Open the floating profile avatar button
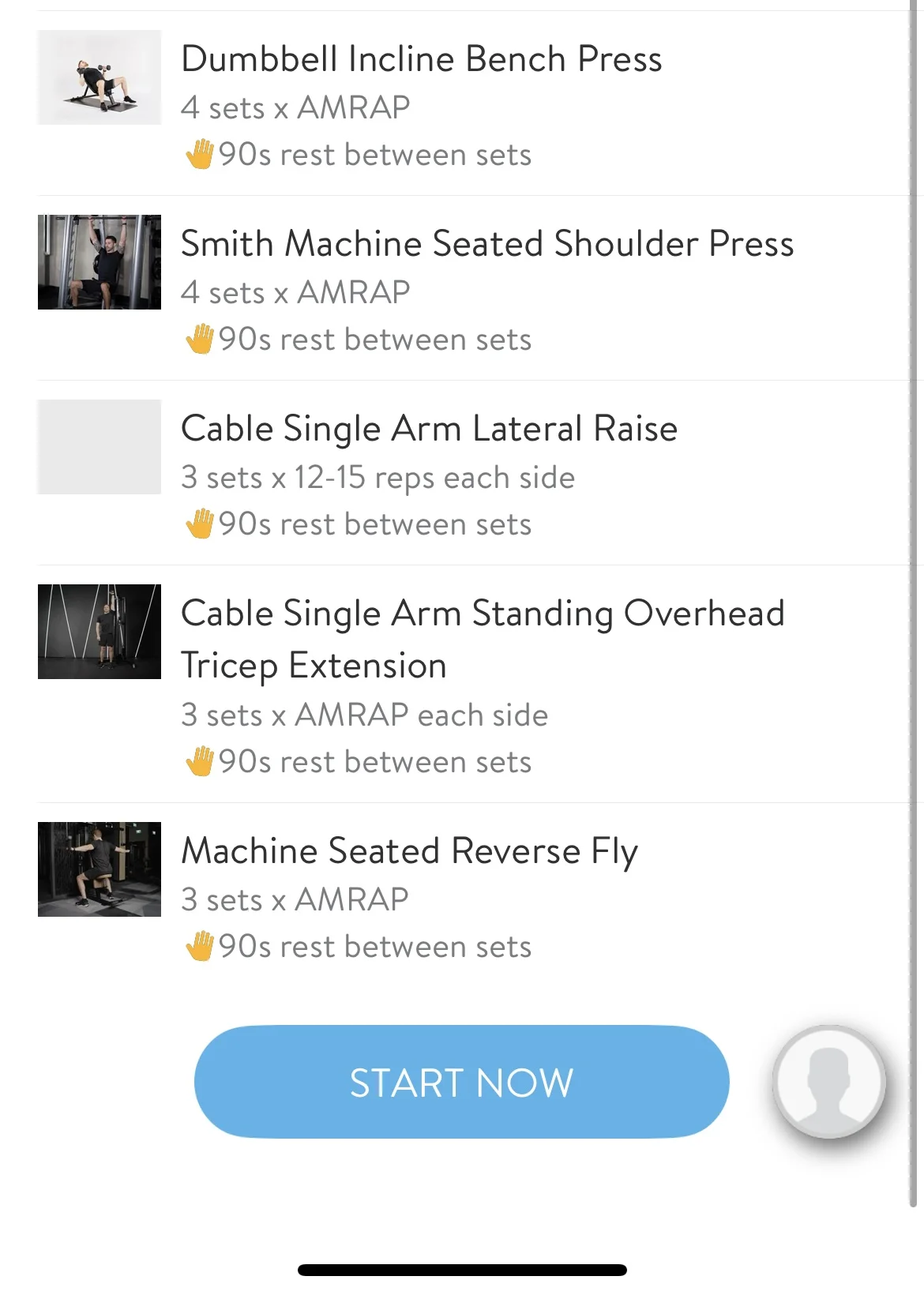The height and width of the screenshot is (1295, 924). (x=828, y=1081)
